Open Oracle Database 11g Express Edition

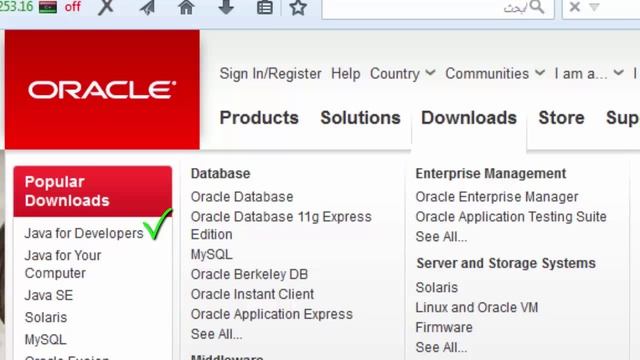click(281, 225)
